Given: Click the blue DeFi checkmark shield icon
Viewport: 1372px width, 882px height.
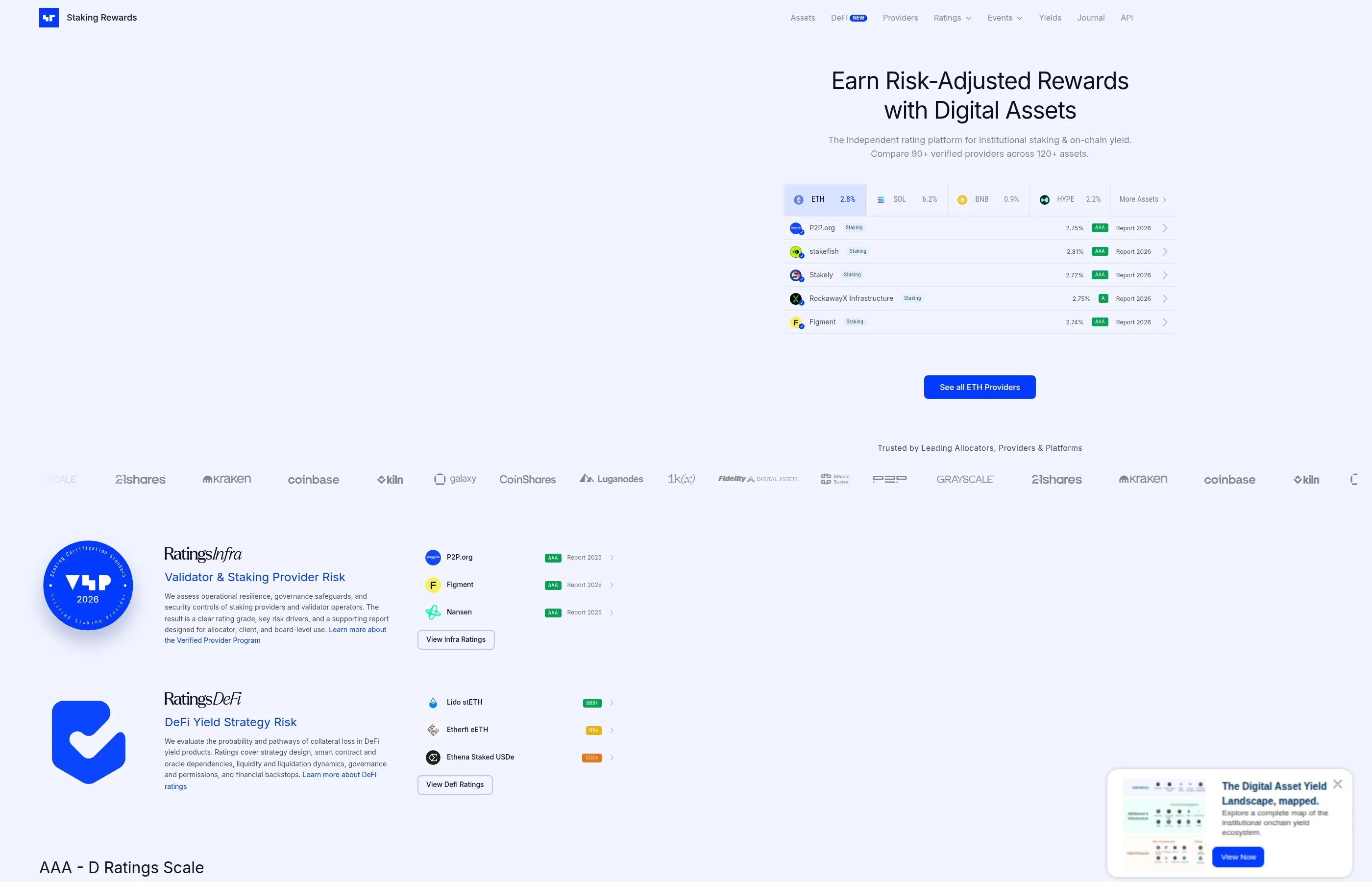Looking at the screenshot, I should point(88,742).
